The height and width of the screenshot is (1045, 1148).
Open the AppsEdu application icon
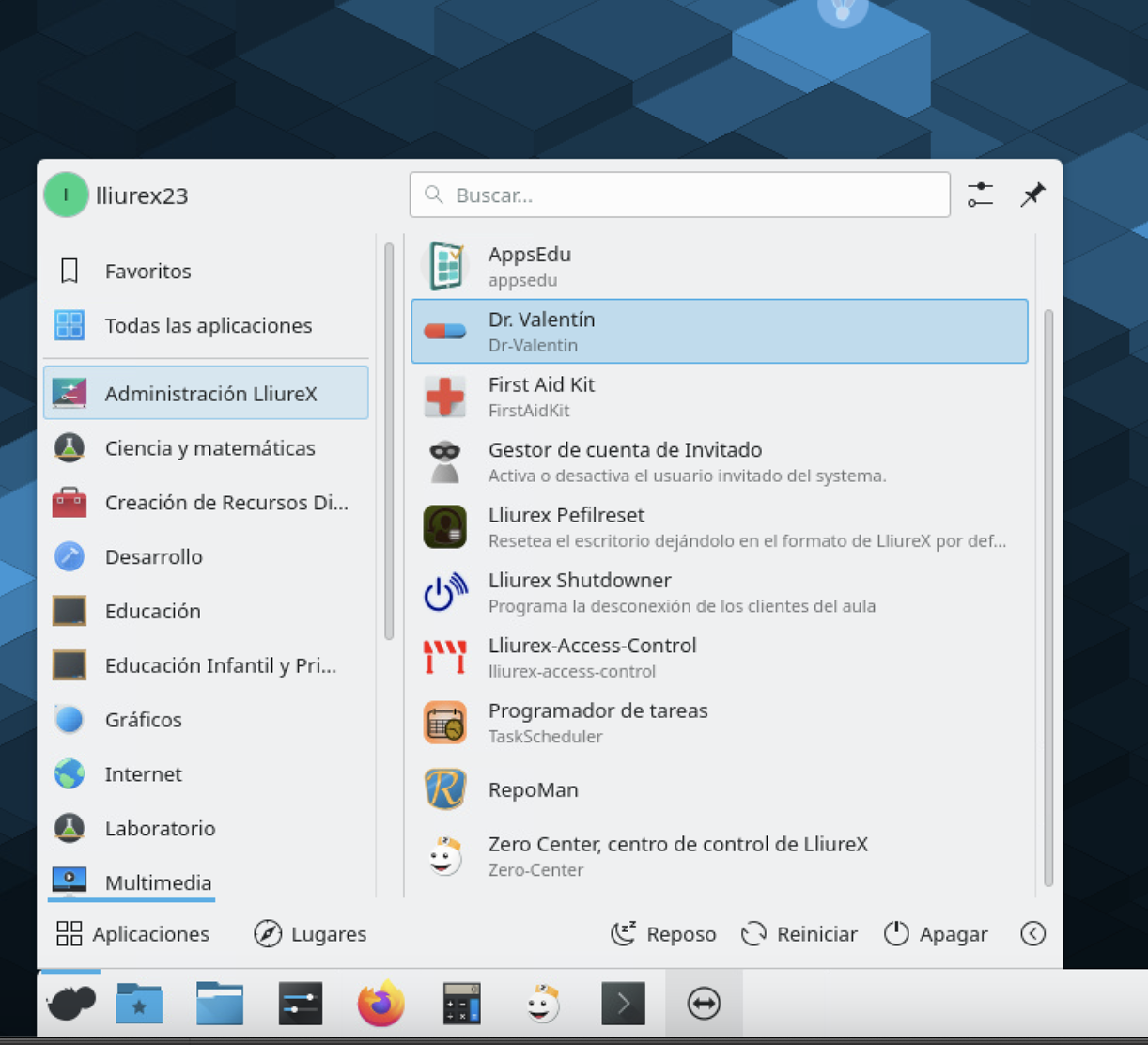(x=445, y=267)
